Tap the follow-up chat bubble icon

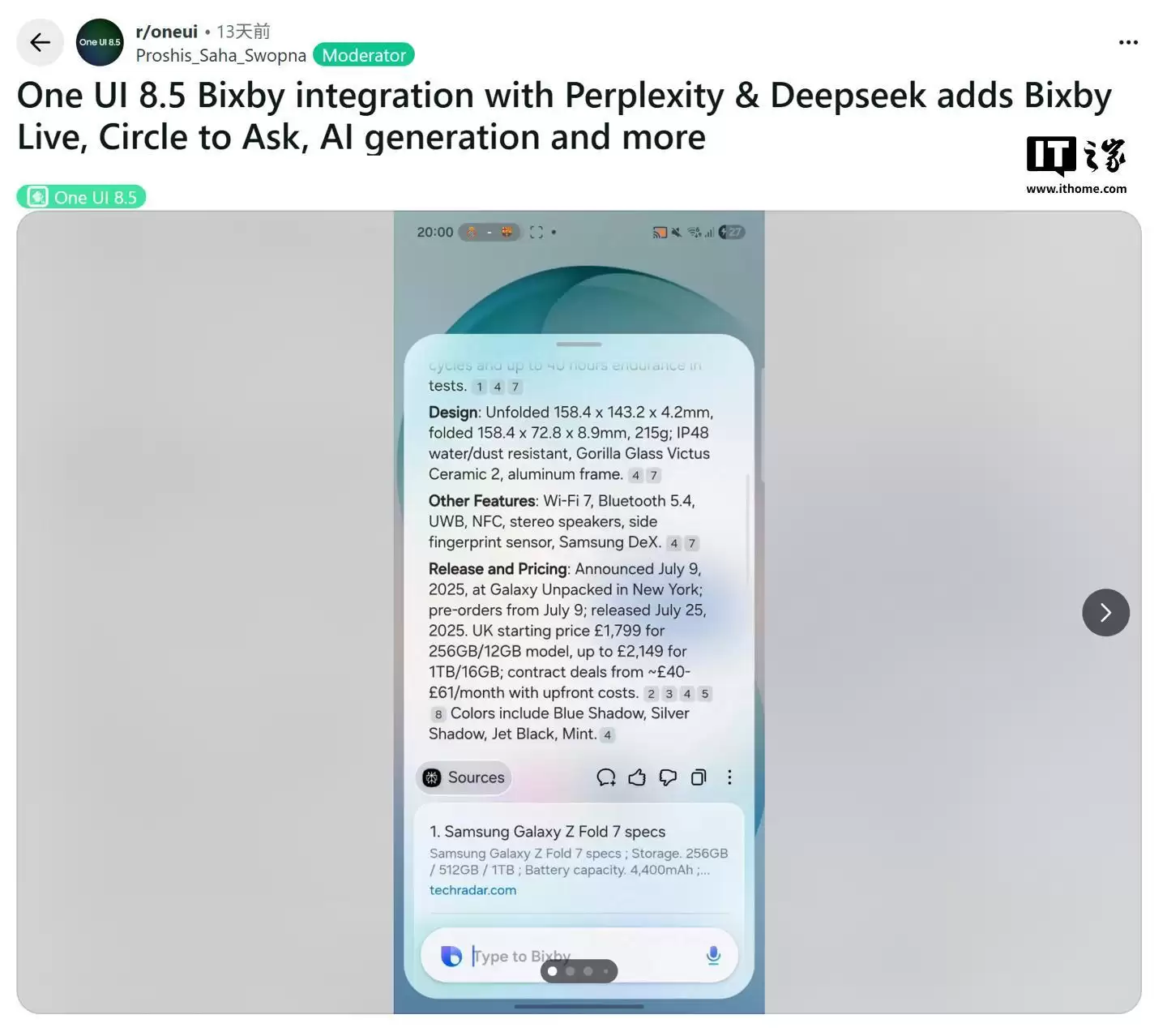pyautogui.click(x=605, y=777)
